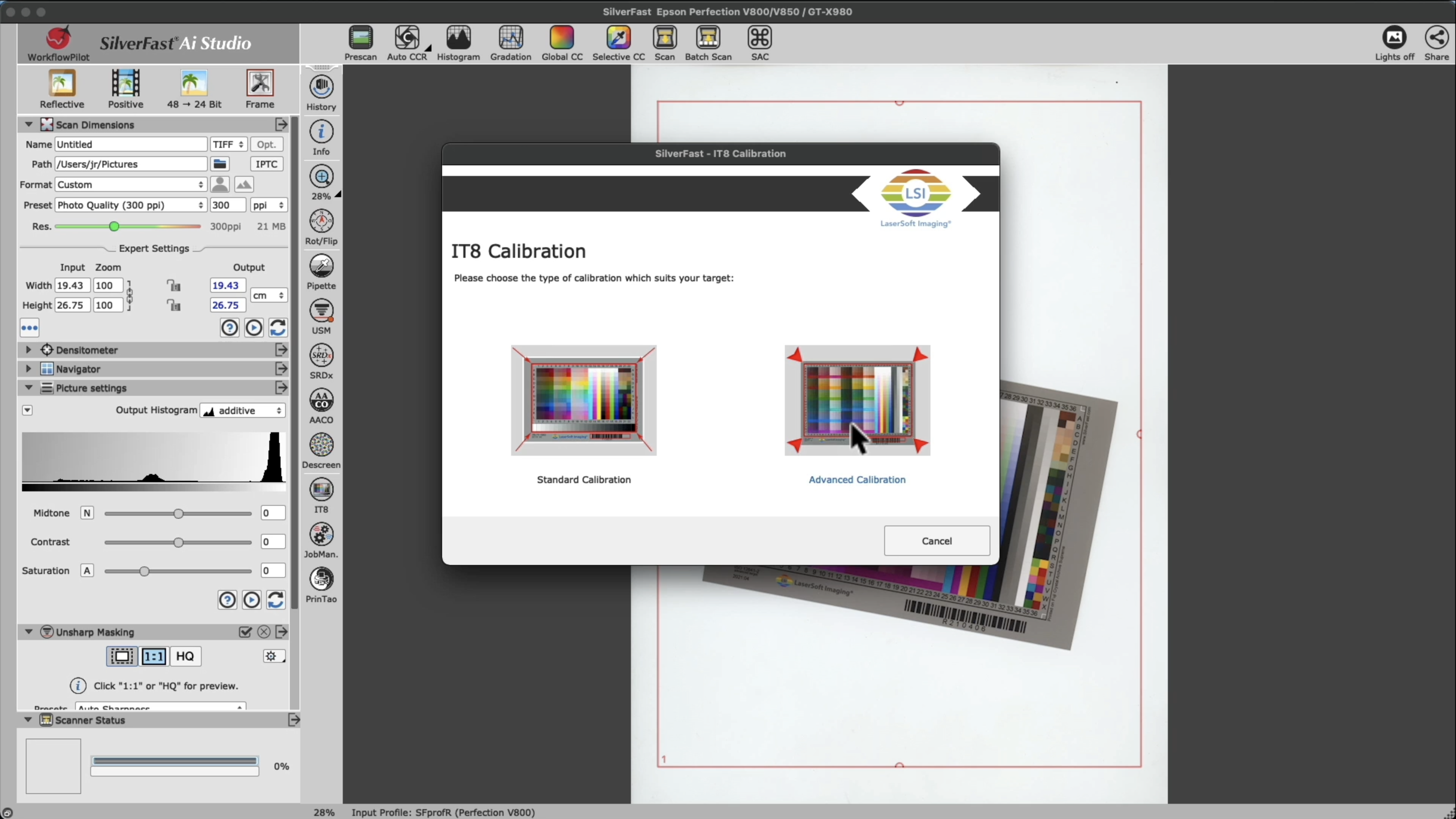The image size is (1456, 819).
Task: Select the HQ preview mode
Action: pyautogui.click(x=185, y=656)
